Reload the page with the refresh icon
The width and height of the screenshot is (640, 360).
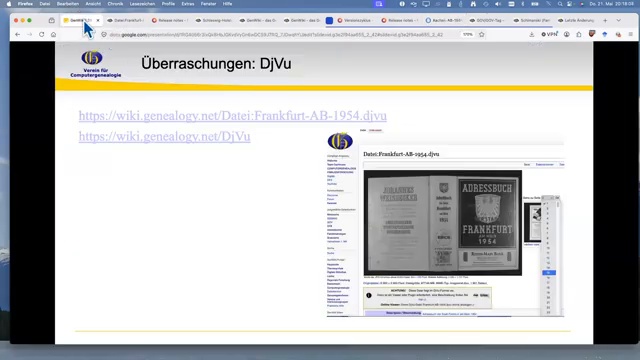click(41, 35)
